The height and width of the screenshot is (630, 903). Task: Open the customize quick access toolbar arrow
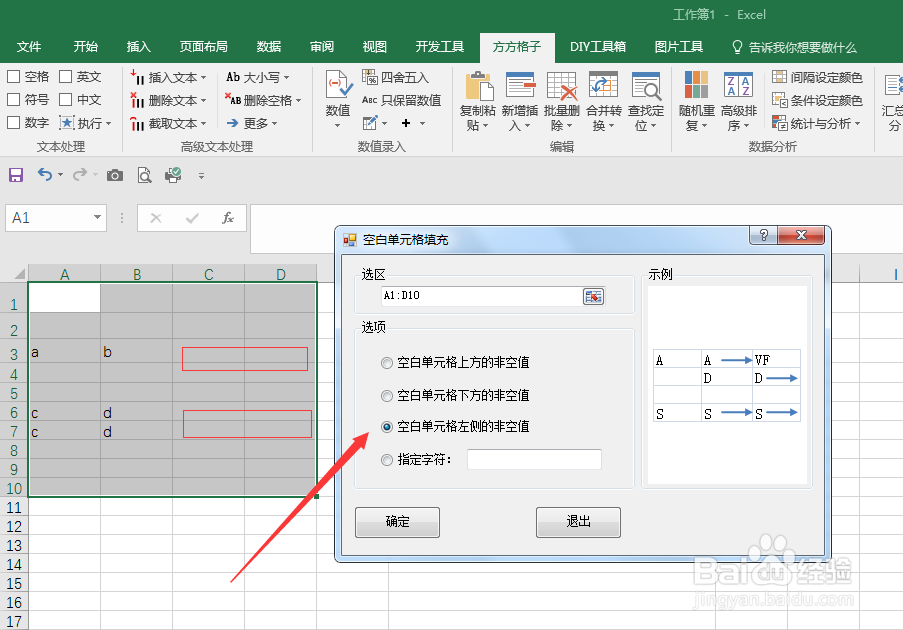coord(201,176)
